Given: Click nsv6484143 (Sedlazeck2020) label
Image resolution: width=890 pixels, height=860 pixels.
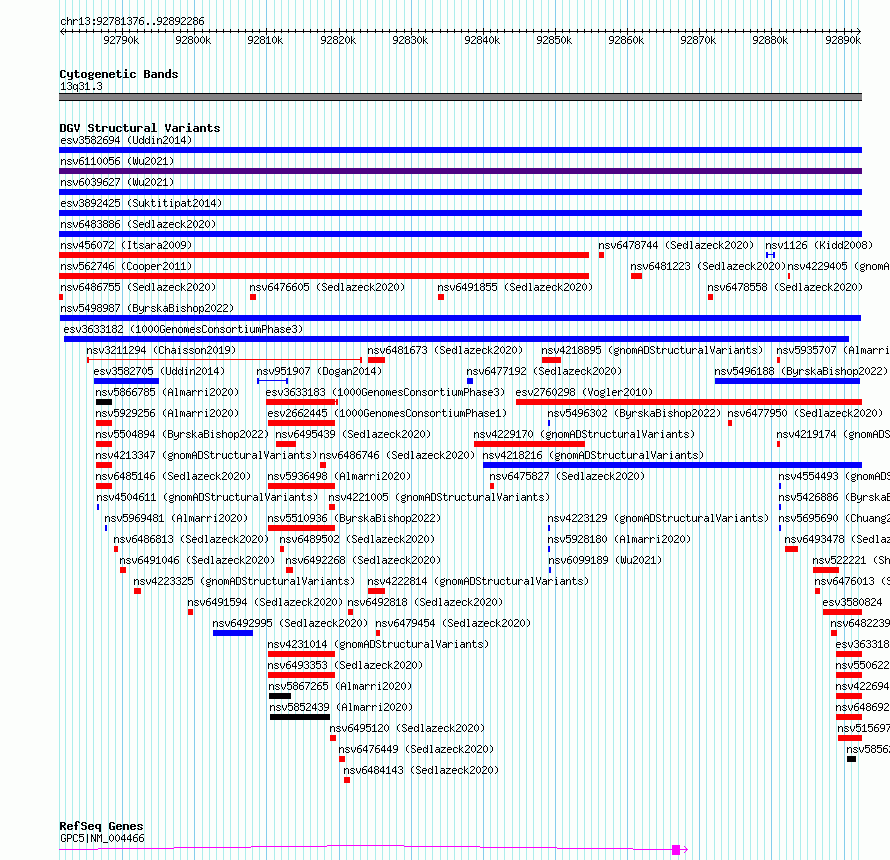Looking at the screenshot, I should tap(421, 770).
